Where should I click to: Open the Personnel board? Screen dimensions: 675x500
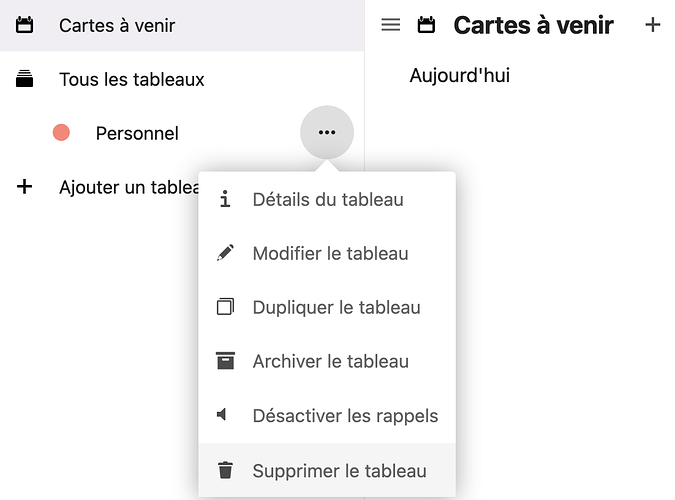point(137,133)
